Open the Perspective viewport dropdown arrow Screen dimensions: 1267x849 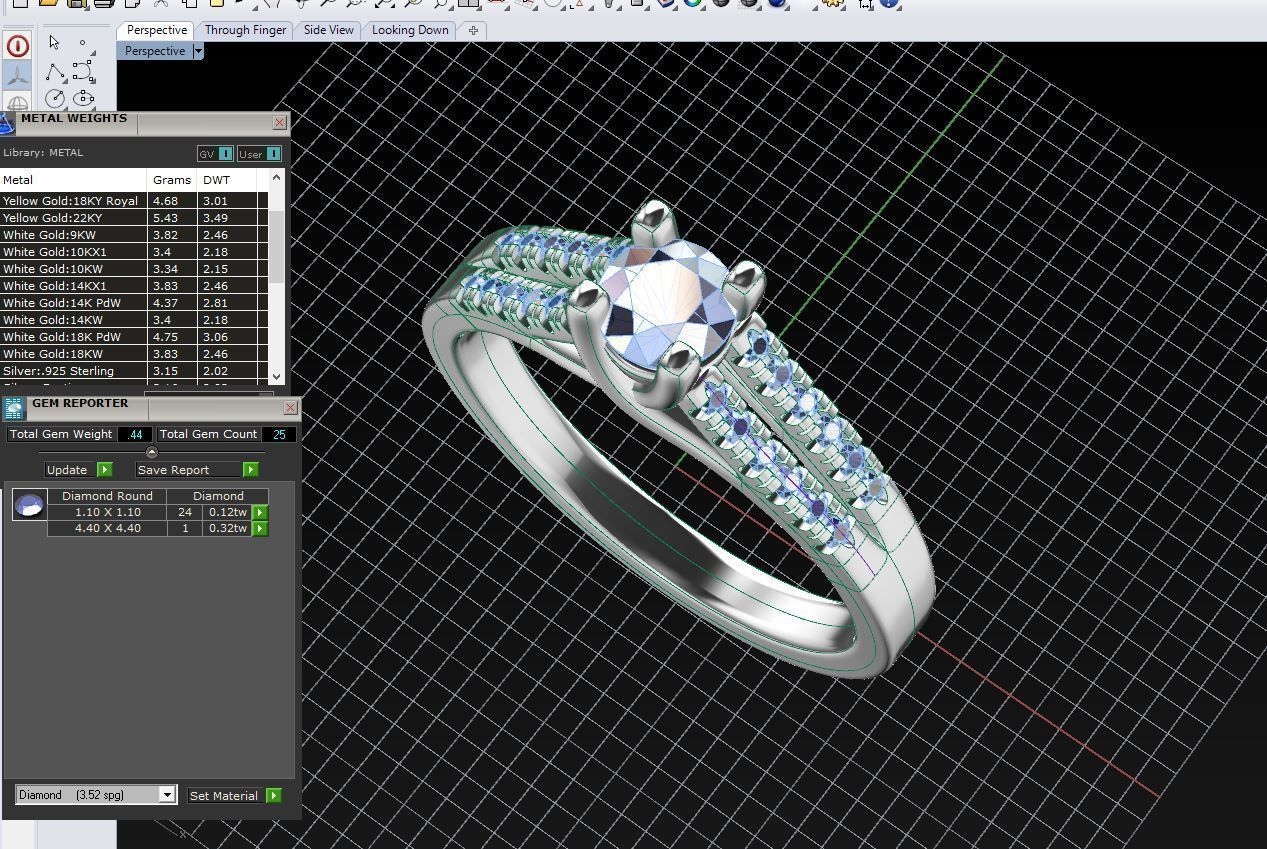[198, 51]
